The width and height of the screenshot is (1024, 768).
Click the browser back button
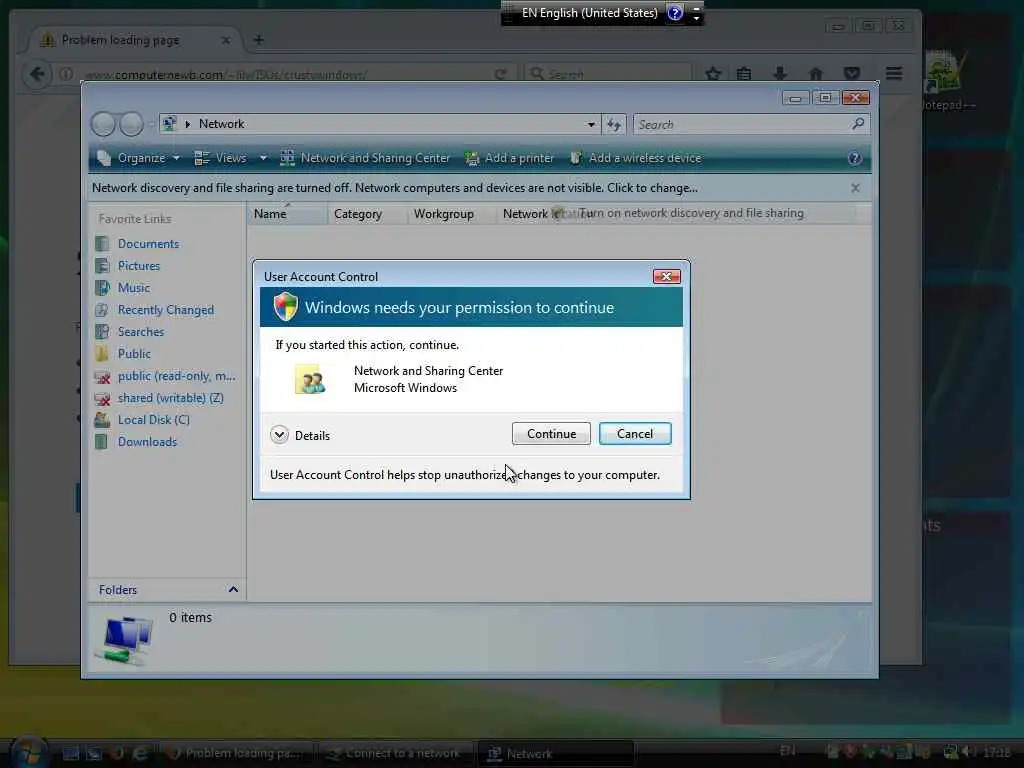coord(37,74)
